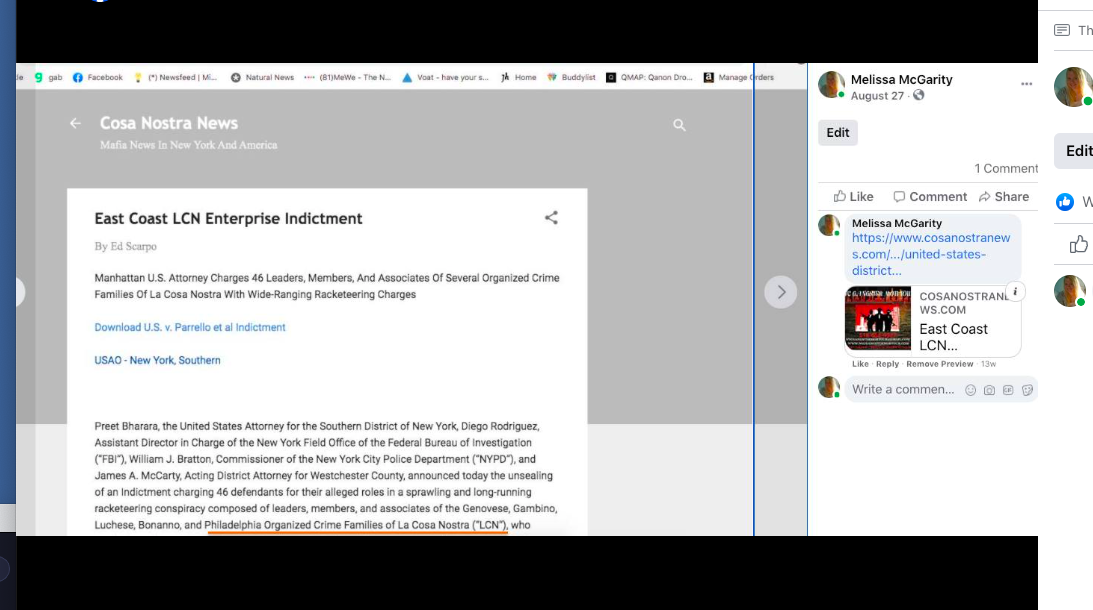The width and height of the screenshot is (1093, 610).
Task: Click the tagline Mafia News In New York And America
Action: pyautogui.click(x=188, y=145)
